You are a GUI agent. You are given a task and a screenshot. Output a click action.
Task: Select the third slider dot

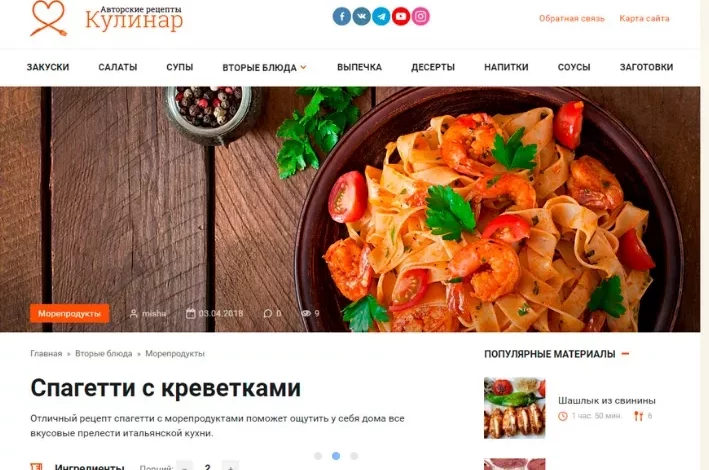coord(354,456)
